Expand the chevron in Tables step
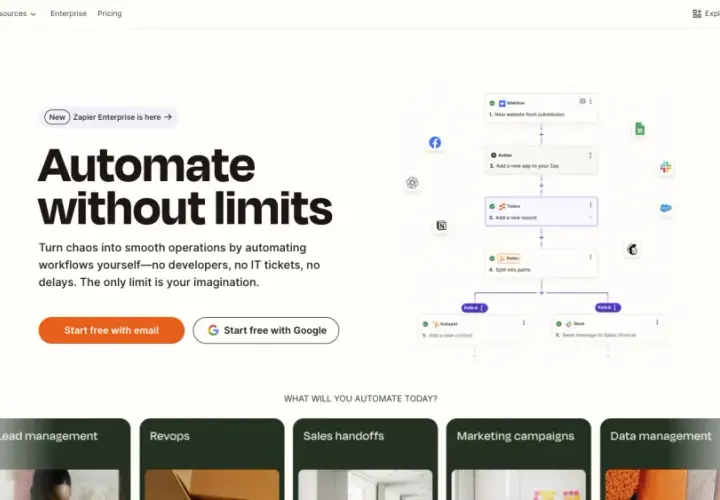 [x=591, y=218]
